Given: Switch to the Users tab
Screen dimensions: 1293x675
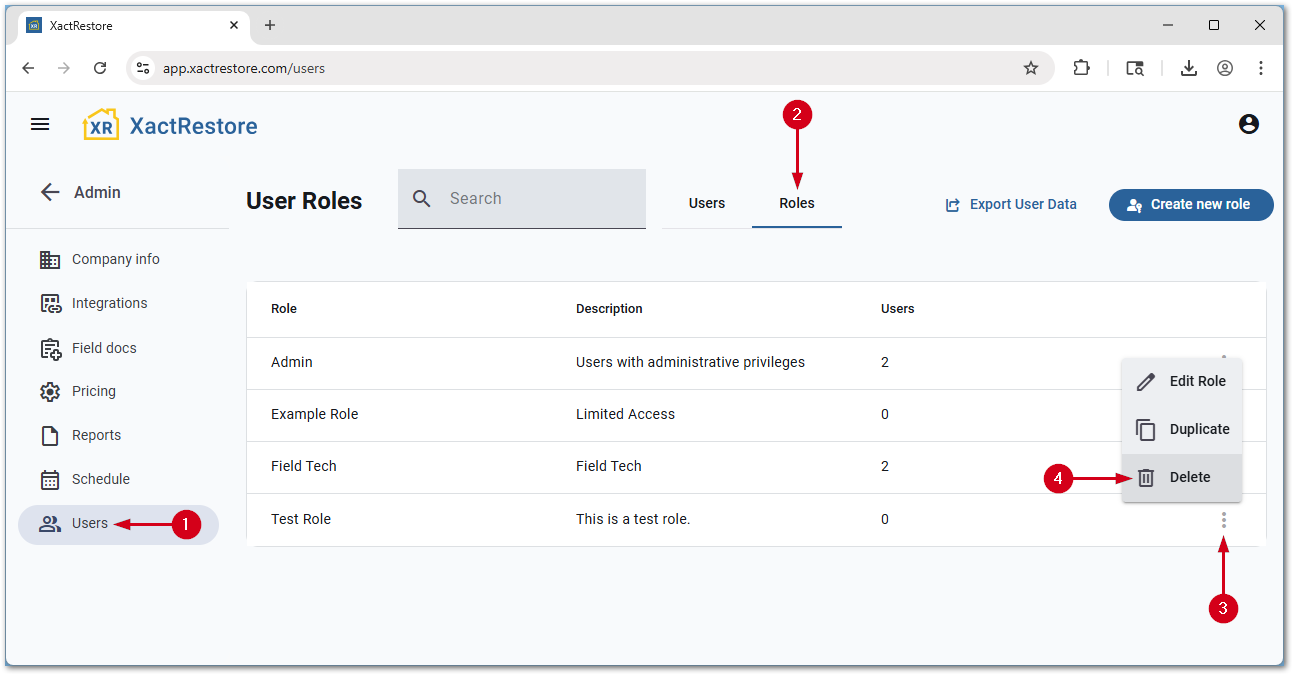Looking at the screenshot, I should (706, 203).
